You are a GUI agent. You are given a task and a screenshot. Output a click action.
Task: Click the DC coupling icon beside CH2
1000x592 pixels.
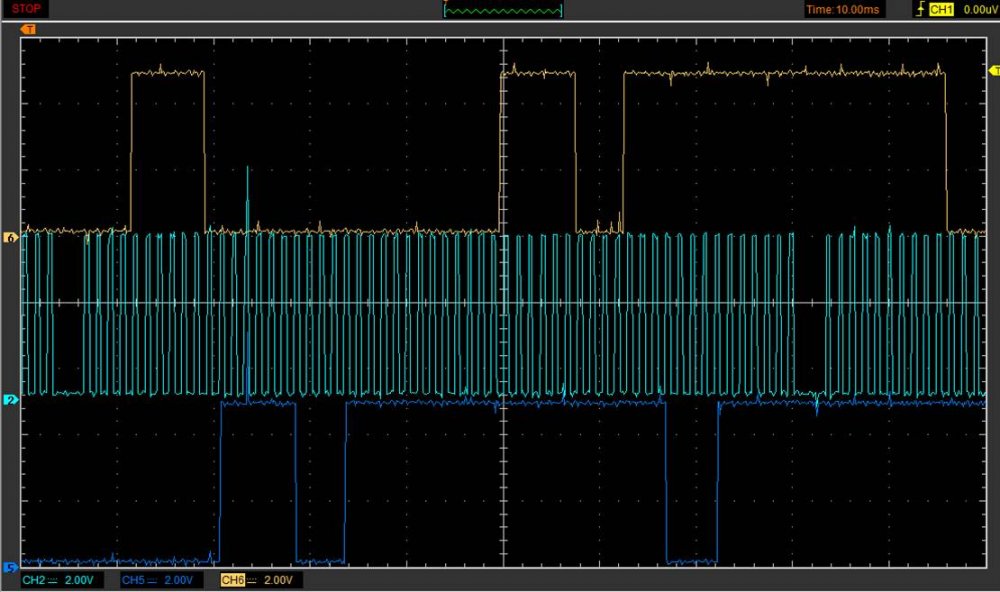click(51, 580)
